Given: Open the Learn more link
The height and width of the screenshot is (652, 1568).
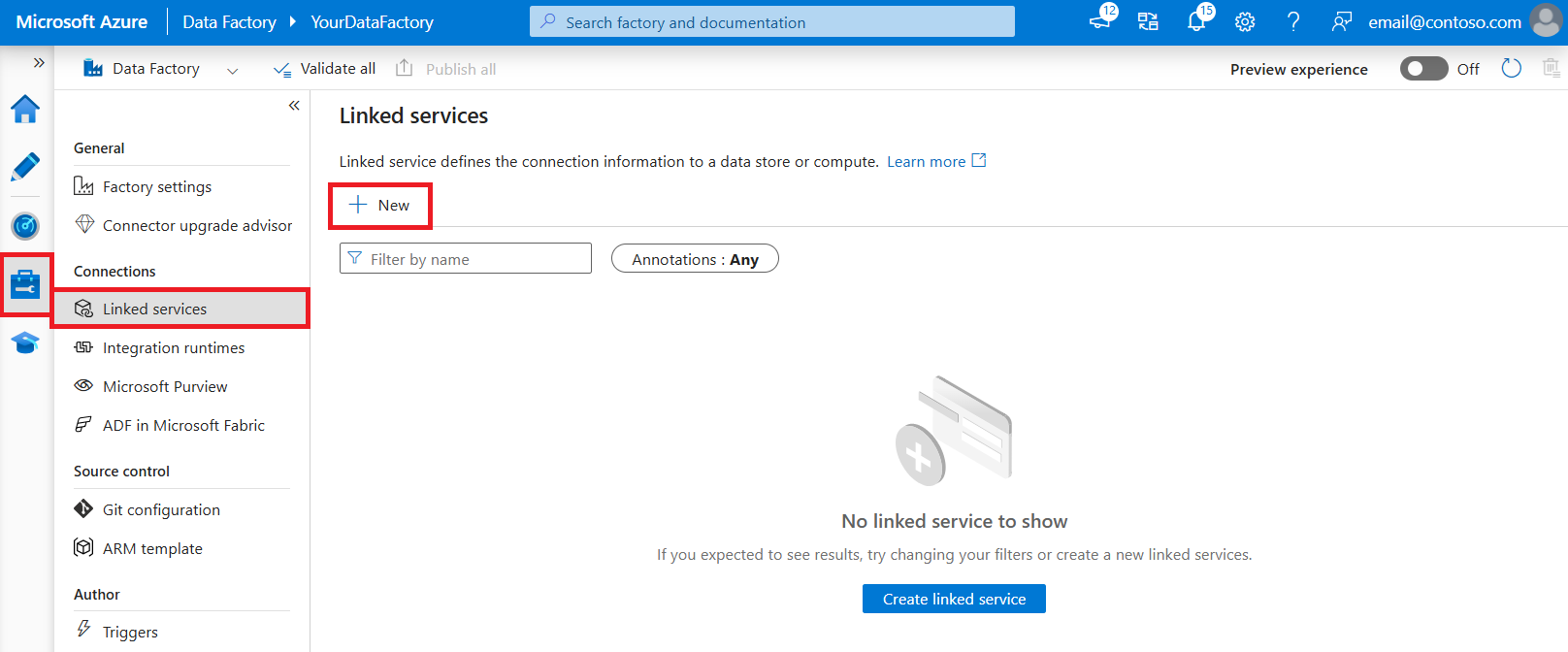Looking at the screenshot, I should click(x=927, y=162).
